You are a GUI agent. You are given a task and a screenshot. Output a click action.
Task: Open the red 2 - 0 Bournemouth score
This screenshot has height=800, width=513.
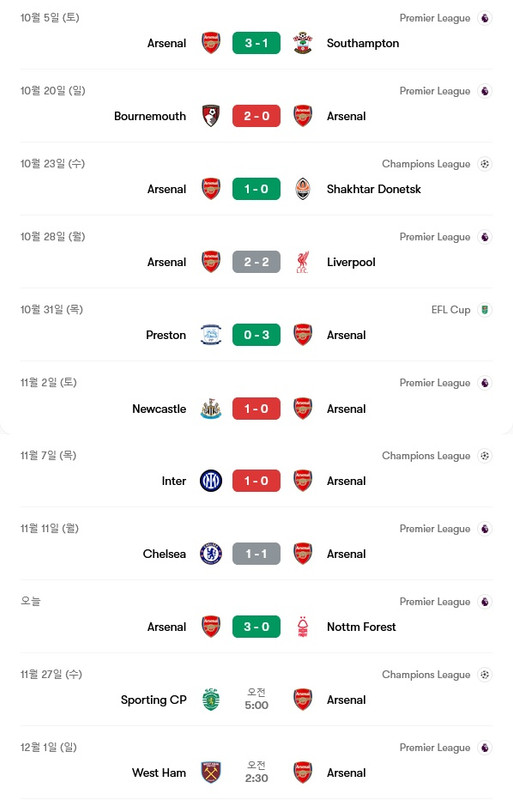[256, 116]
